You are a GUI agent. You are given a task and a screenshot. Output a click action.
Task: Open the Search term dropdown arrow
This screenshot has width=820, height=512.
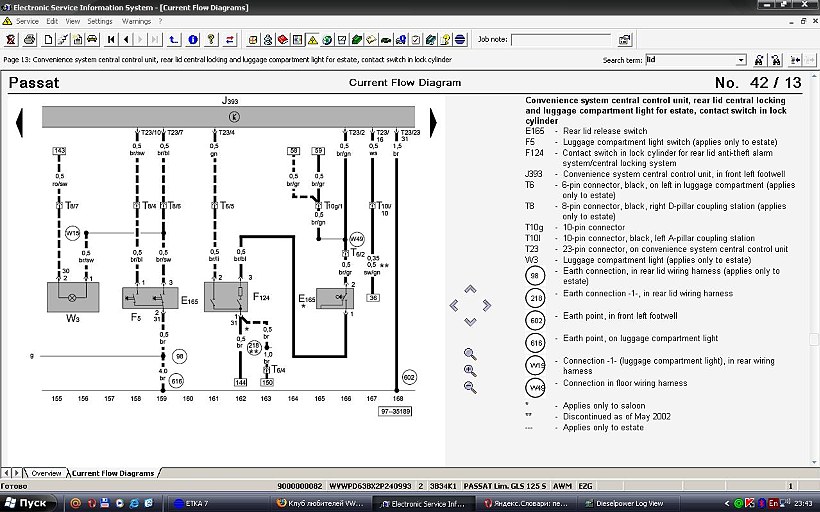coord(741,60)
